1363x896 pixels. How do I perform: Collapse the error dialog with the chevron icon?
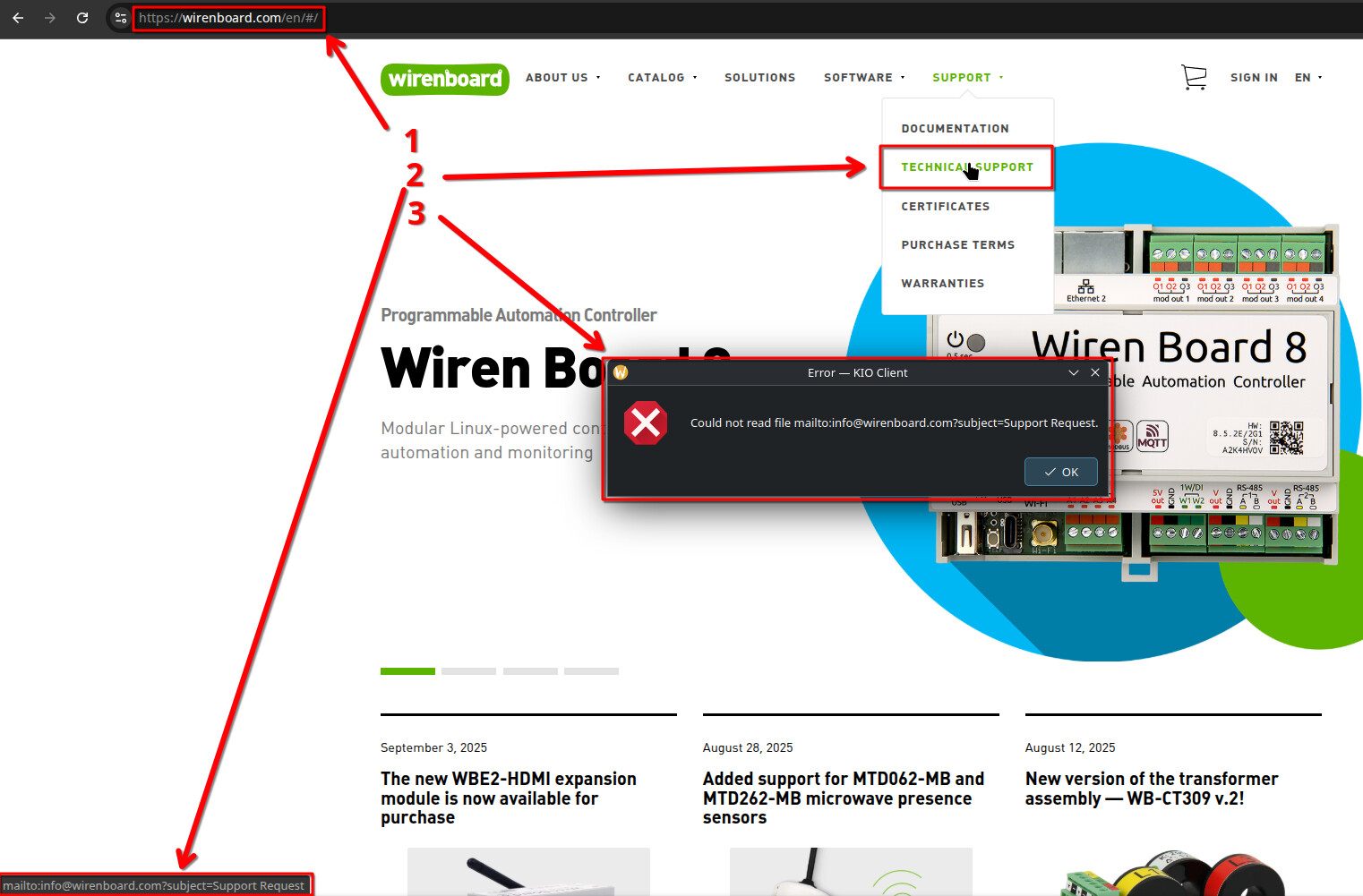click(1073, 372)
